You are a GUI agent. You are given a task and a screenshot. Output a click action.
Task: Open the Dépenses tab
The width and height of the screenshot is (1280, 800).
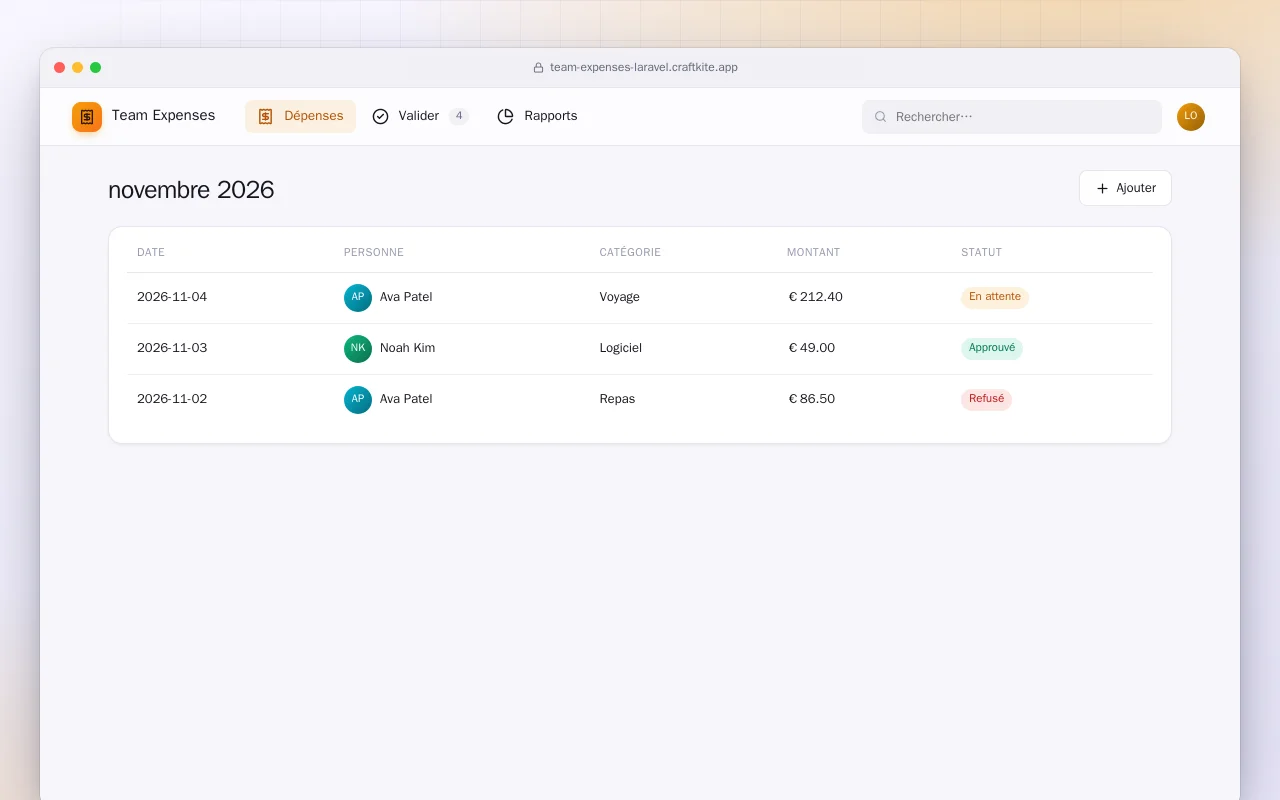tap(300, 116)
